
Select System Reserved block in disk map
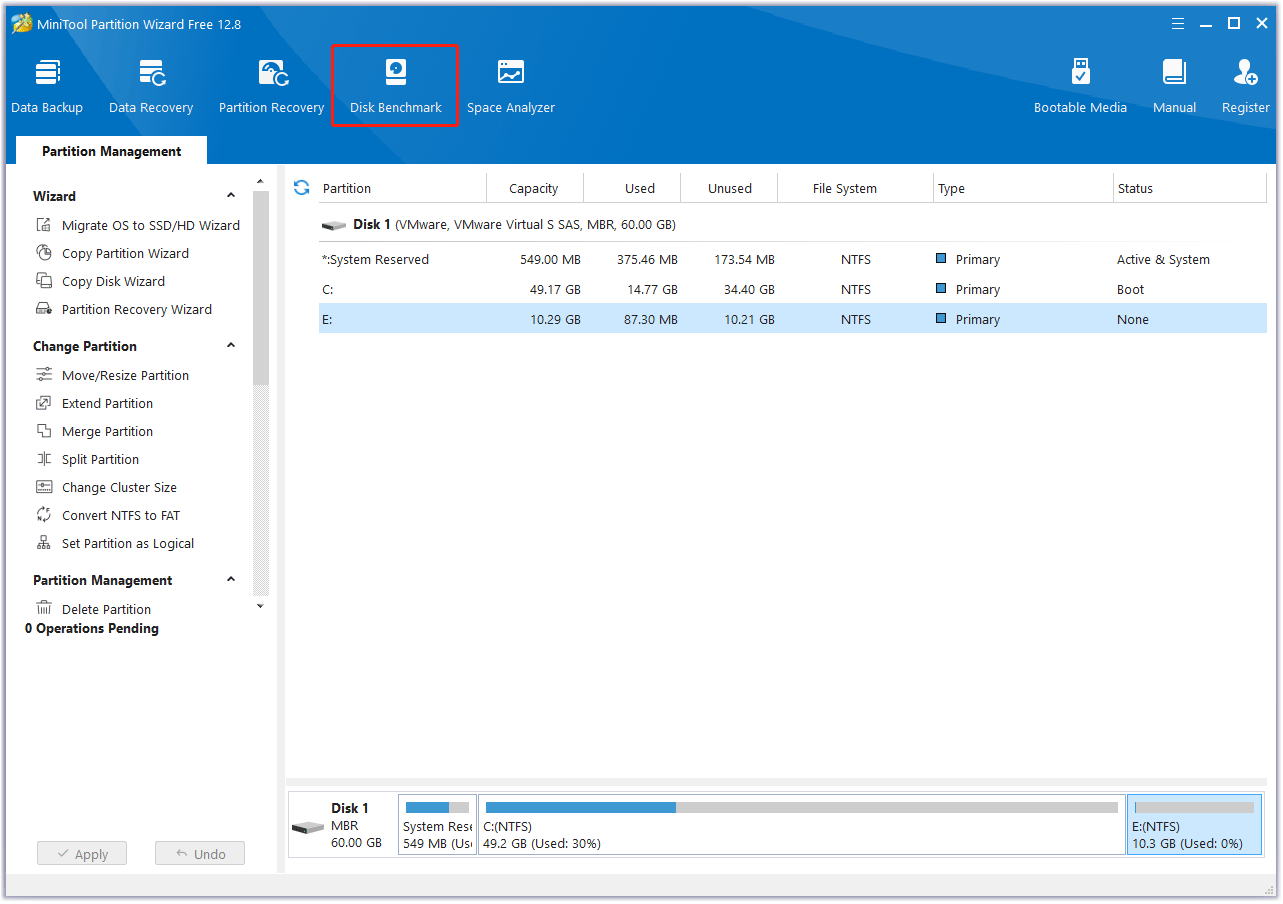437,825
